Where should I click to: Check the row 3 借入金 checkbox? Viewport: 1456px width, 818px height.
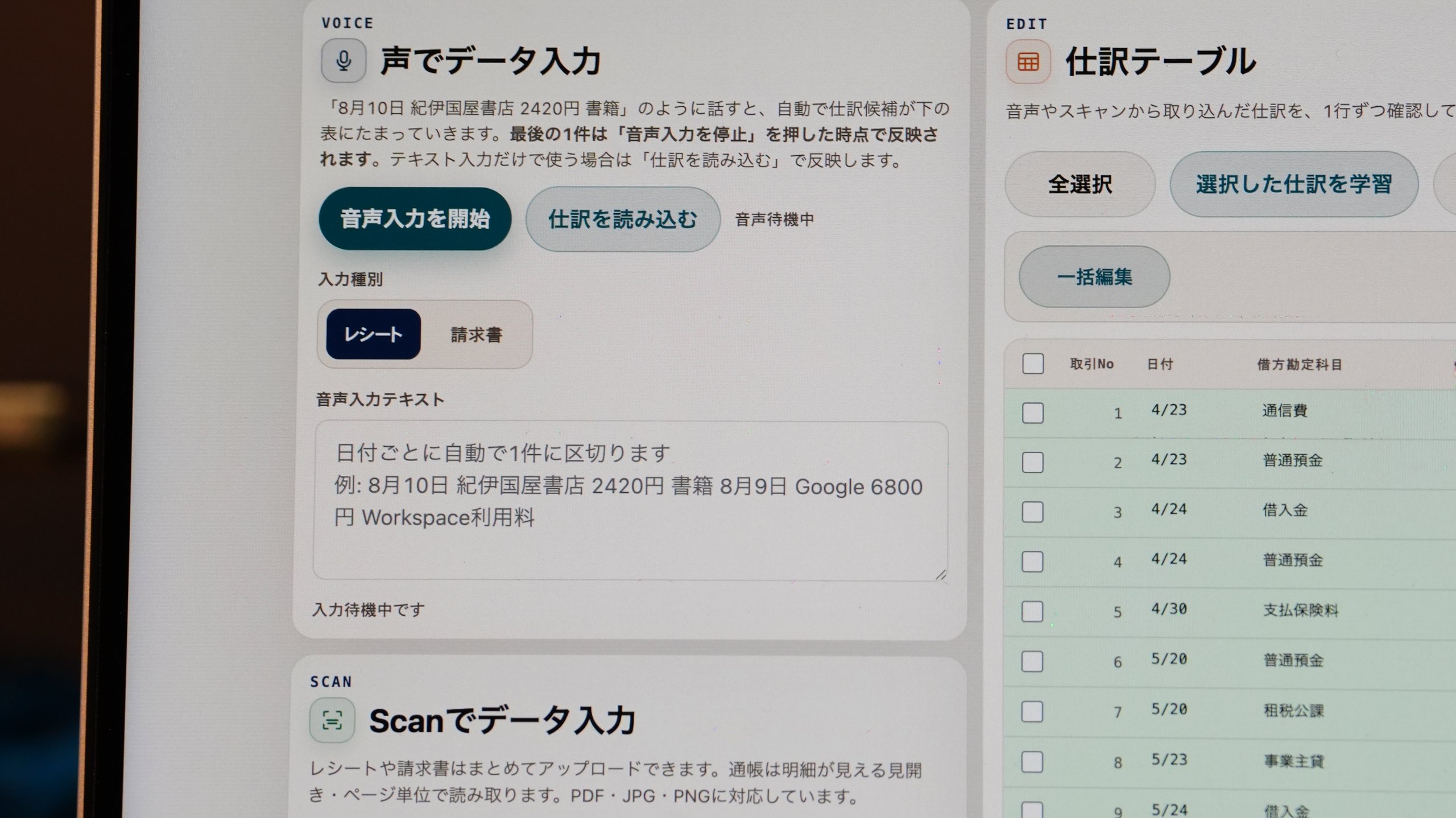click(1032, 512)
